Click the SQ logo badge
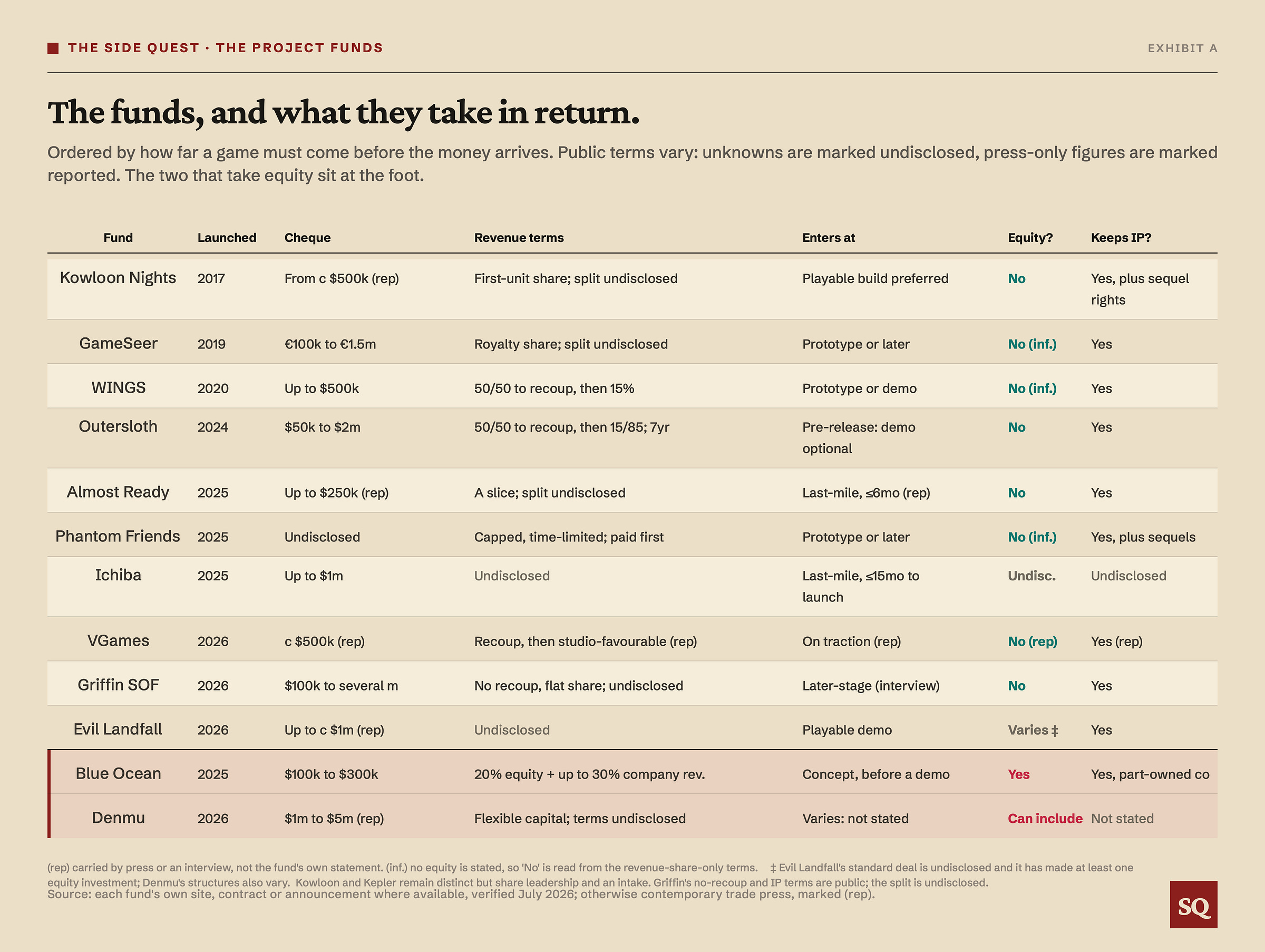 point(1193,904)
